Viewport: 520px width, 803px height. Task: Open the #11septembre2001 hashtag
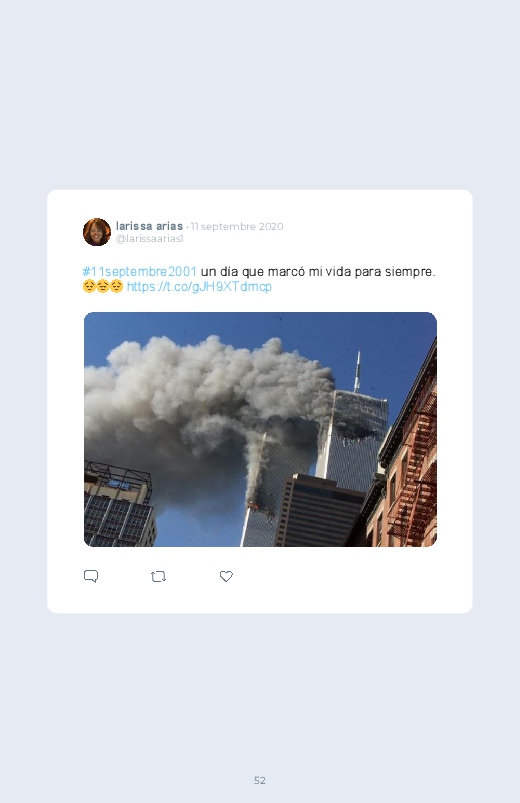[139, 271]
